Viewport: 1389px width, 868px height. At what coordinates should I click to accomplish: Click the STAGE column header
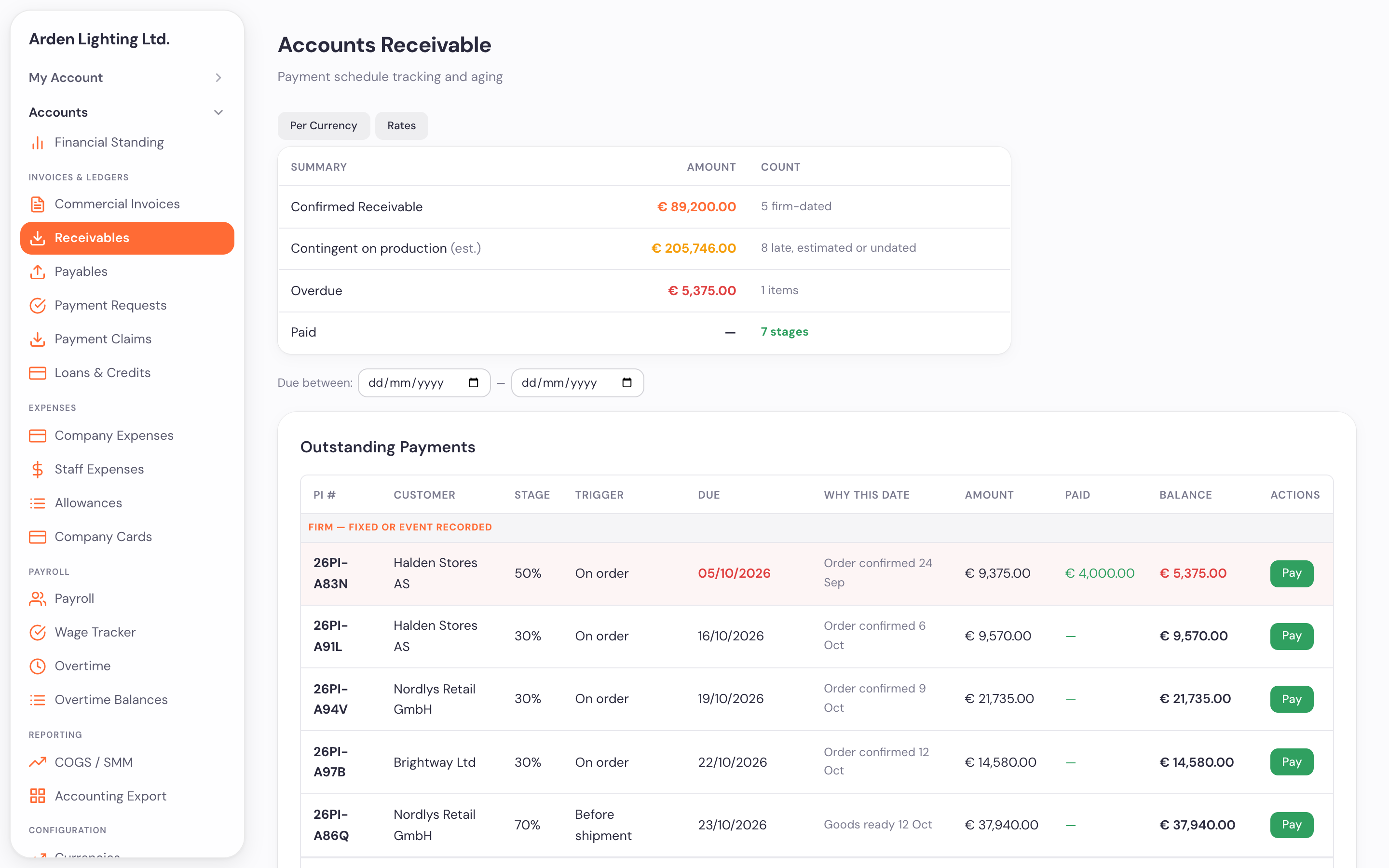[x=532, y=495]
